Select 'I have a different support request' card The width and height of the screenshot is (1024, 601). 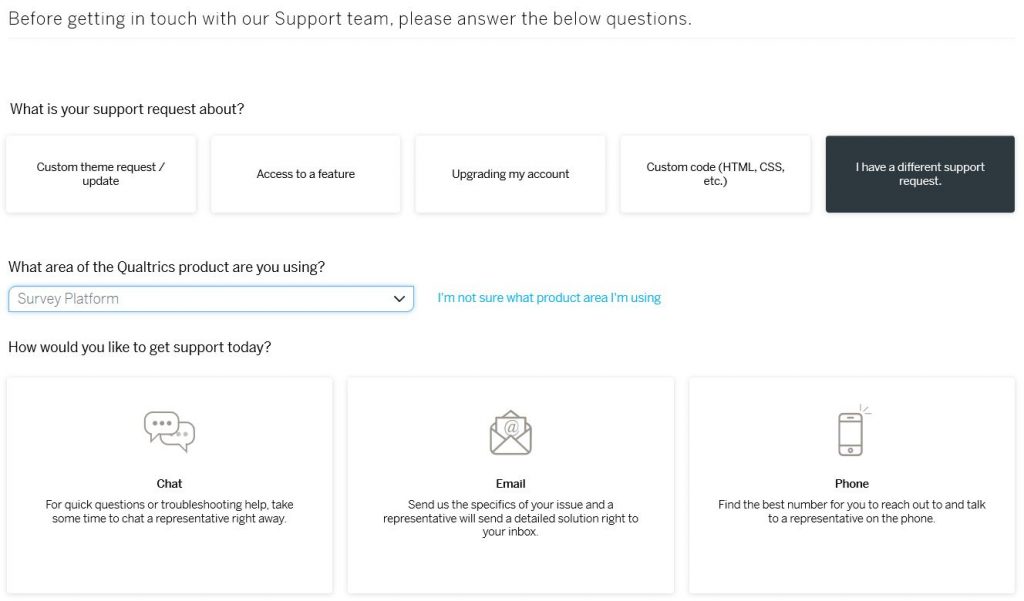pyautogui.click(x=920, y=174)
